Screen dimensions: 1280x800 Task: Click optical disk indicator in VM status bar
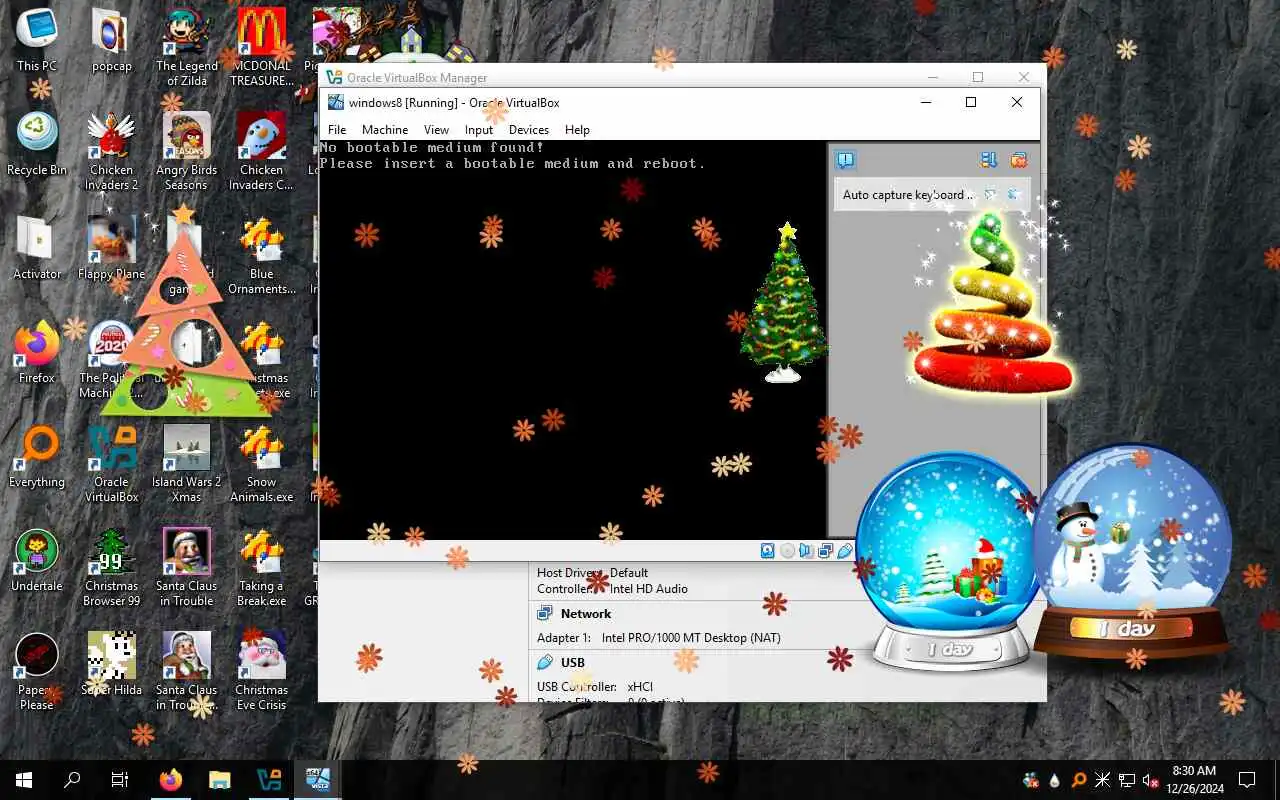pos(787,551)
